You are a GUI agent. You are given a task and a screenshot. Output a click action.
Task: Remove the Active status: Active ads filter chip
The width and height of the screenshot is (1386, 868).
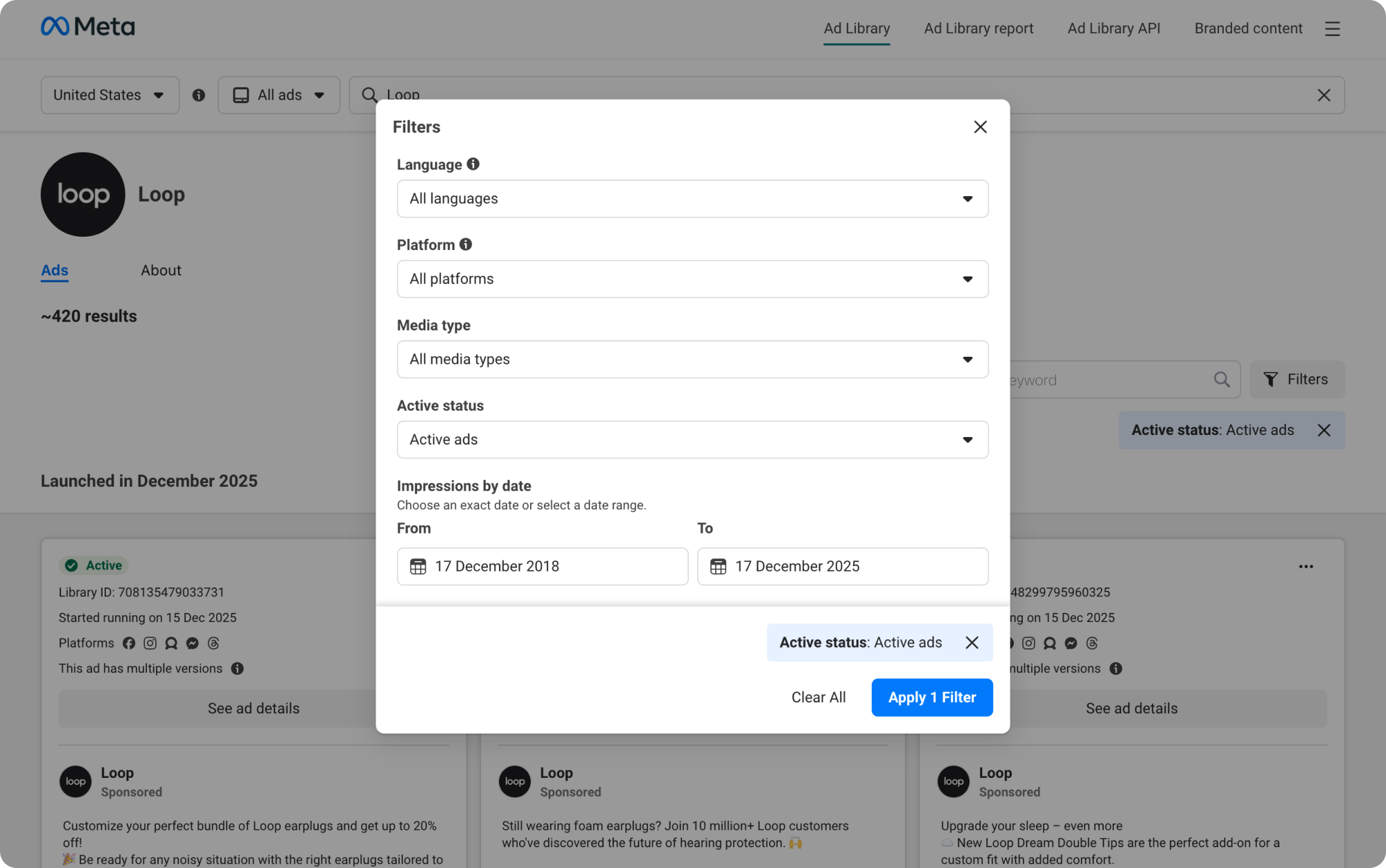(x=1324, y=429)
